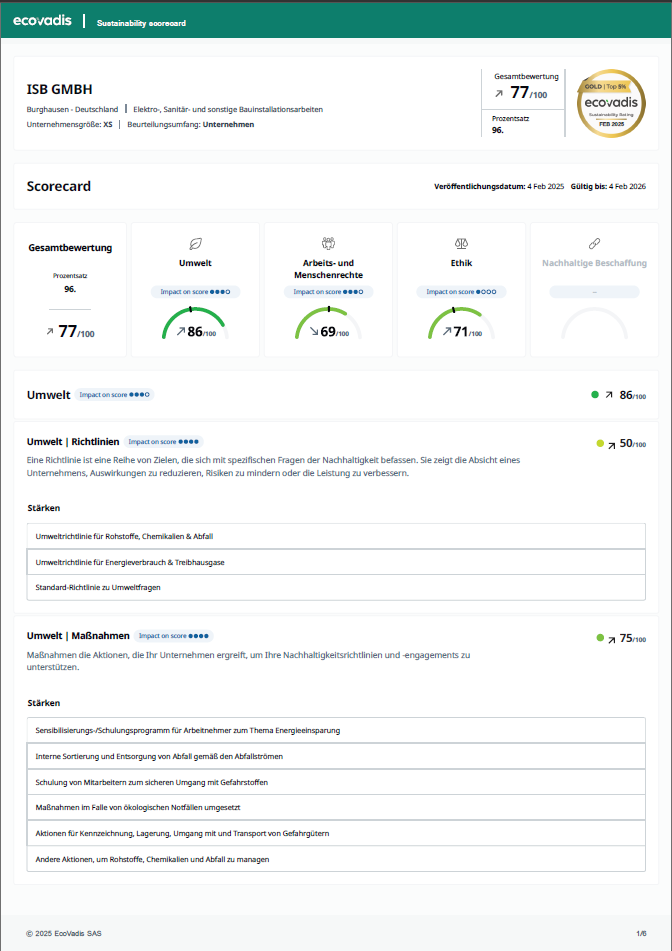Click the Scorecard heading
The width and height of the screenshot is (672, 951).
[x=59, y=186]
